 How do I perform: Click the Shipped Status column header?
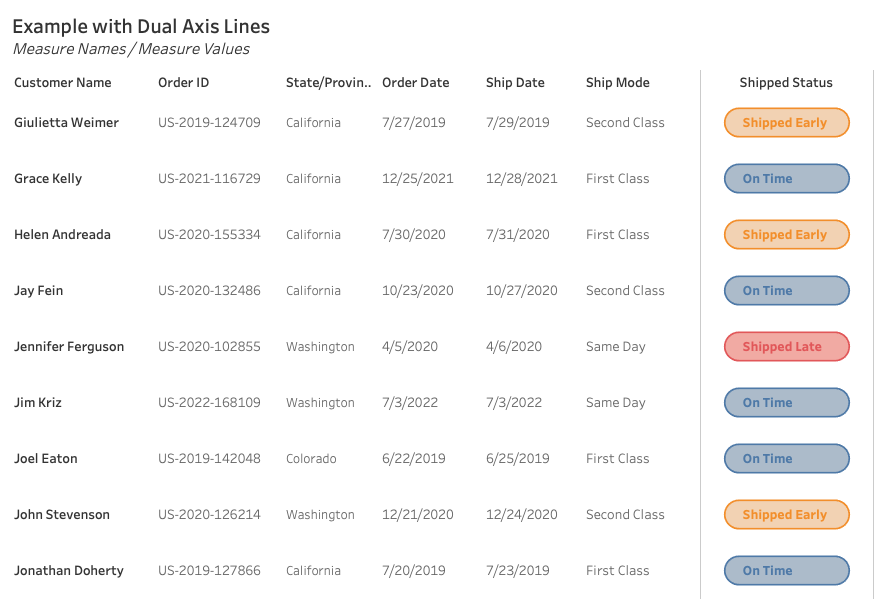(x=786, y=83)
